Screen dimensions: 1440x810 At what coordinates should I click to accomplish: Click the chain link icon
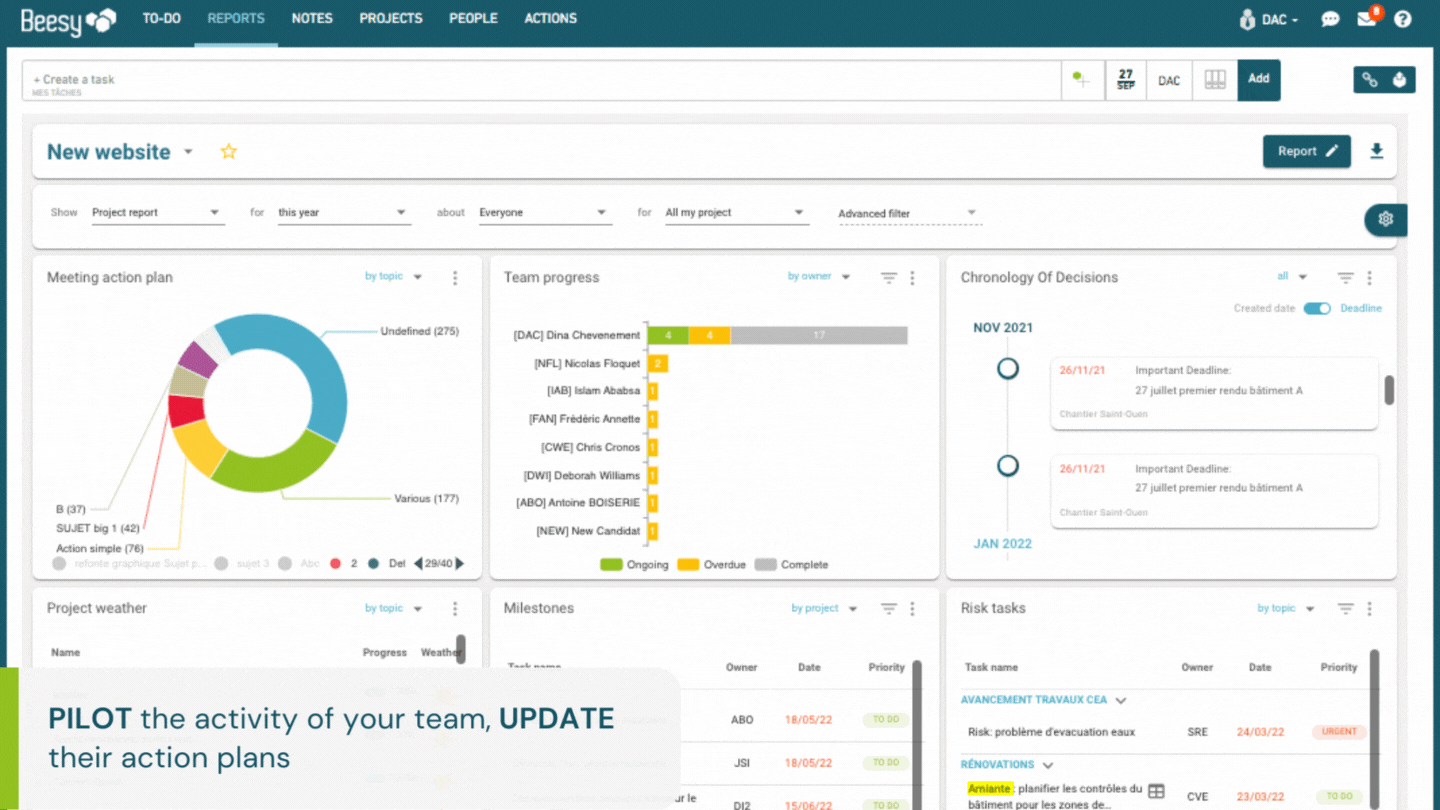tap(1370, 80)
